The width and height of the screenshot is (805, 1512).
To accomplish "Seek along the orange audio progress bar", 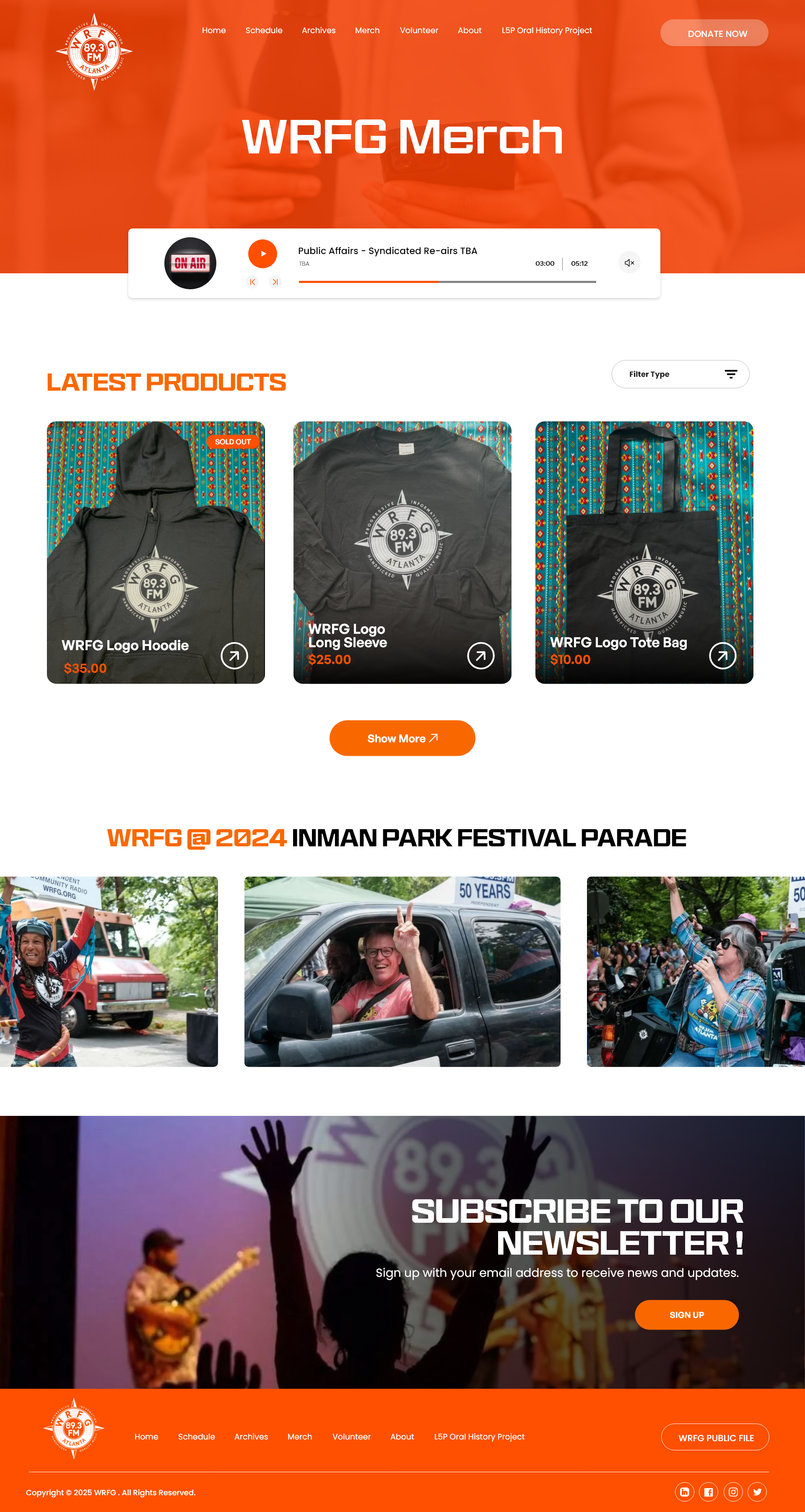I will pyautogui.click(x=447, y=282).
